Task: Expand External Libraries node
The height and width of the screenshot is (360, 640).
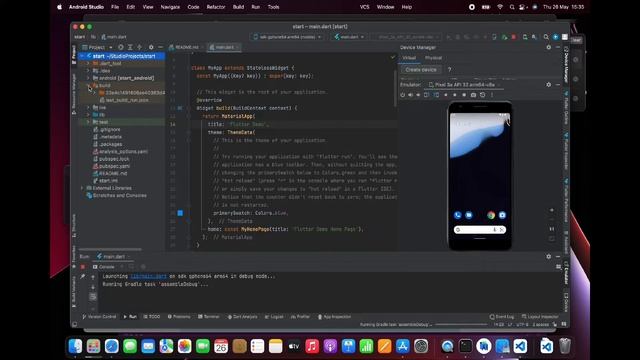Action: point(82,188)
